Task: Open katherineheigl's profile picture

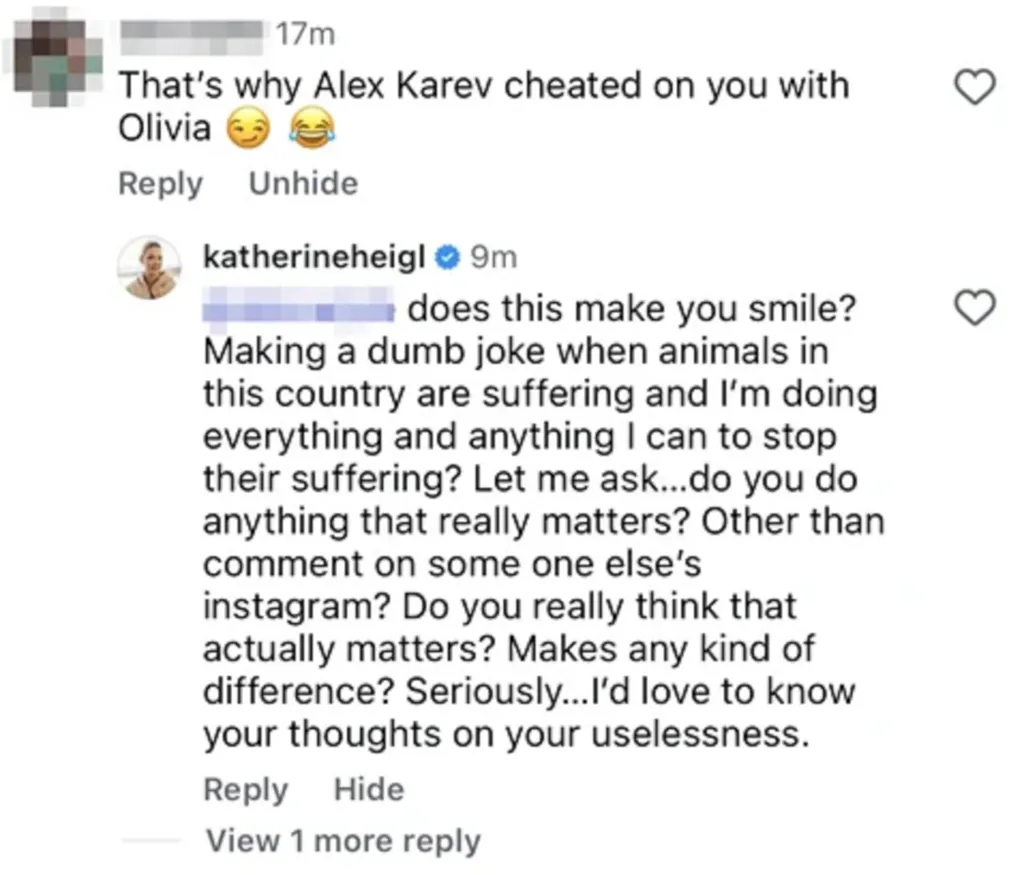Action: 150,262
